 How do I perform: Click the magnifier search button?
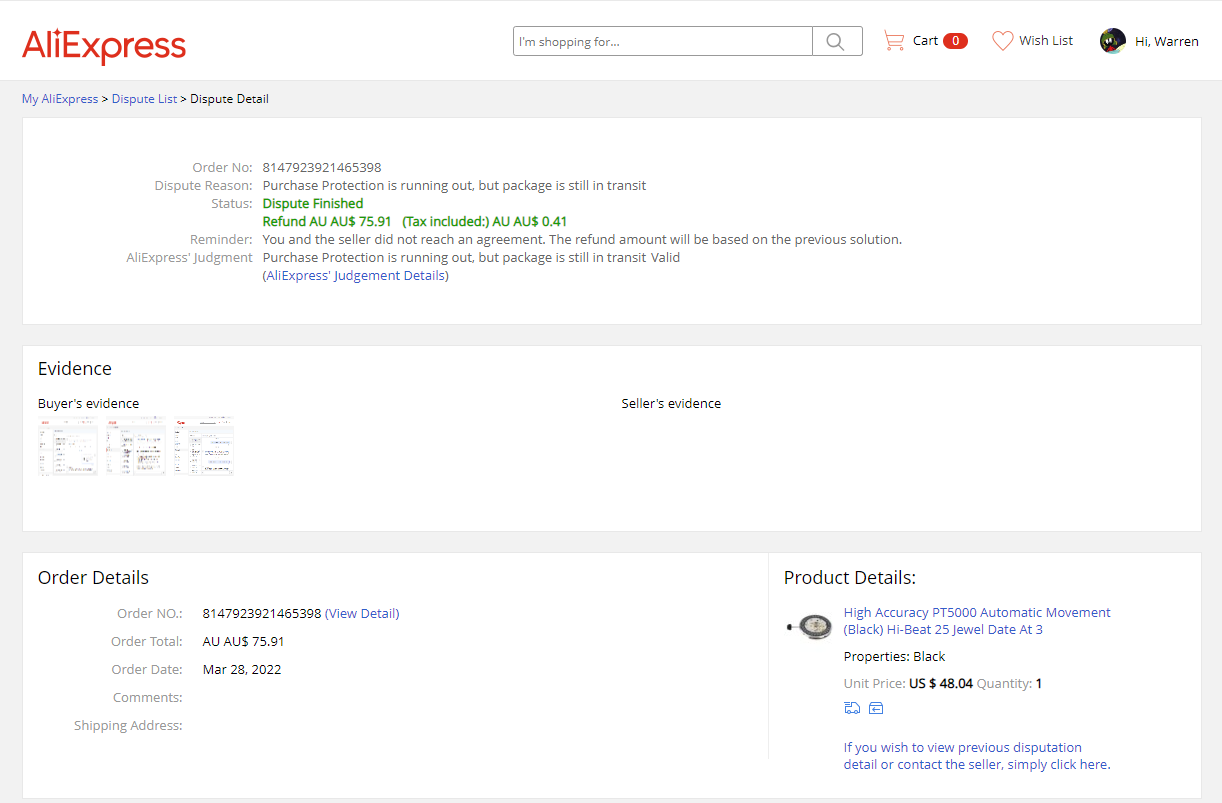tap(836, 41)
